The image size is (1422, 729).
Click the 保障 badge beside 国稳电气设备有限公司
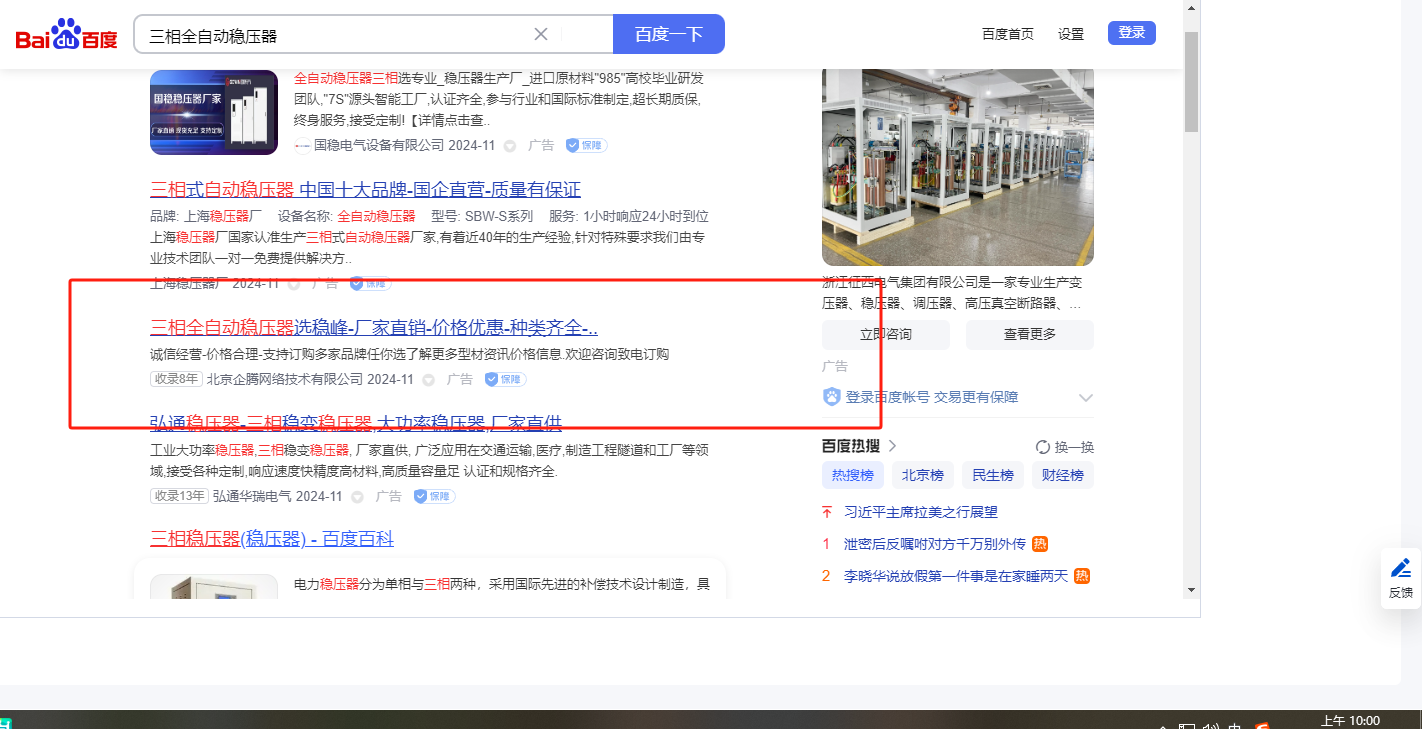click(586, 146)
